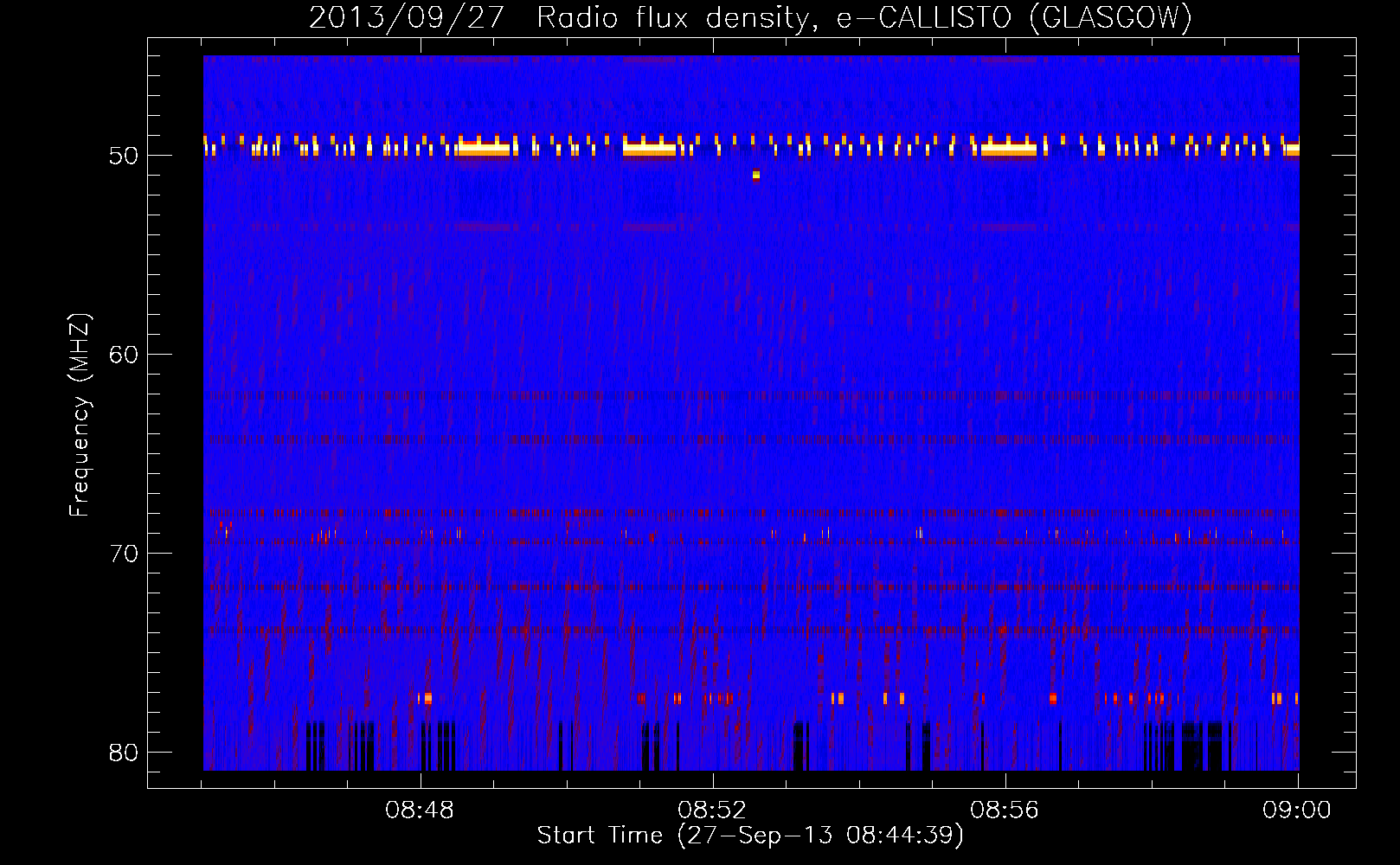This screenshot has width=1400, height=865.
Task: Click the "Frequency (MHZ)" axis label
Action: pos(80,415)
